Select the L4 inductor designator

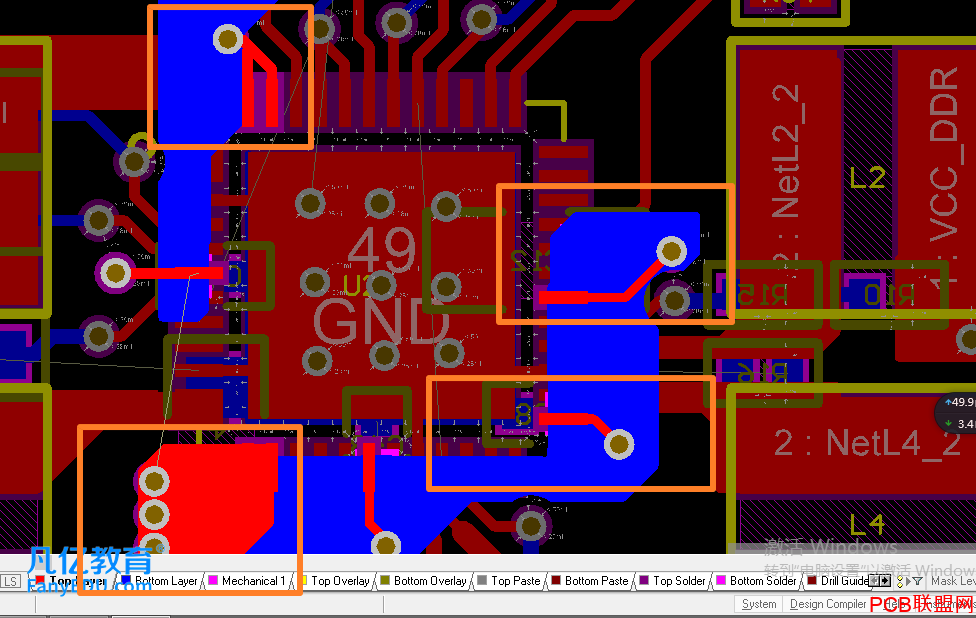click(867, 525)
